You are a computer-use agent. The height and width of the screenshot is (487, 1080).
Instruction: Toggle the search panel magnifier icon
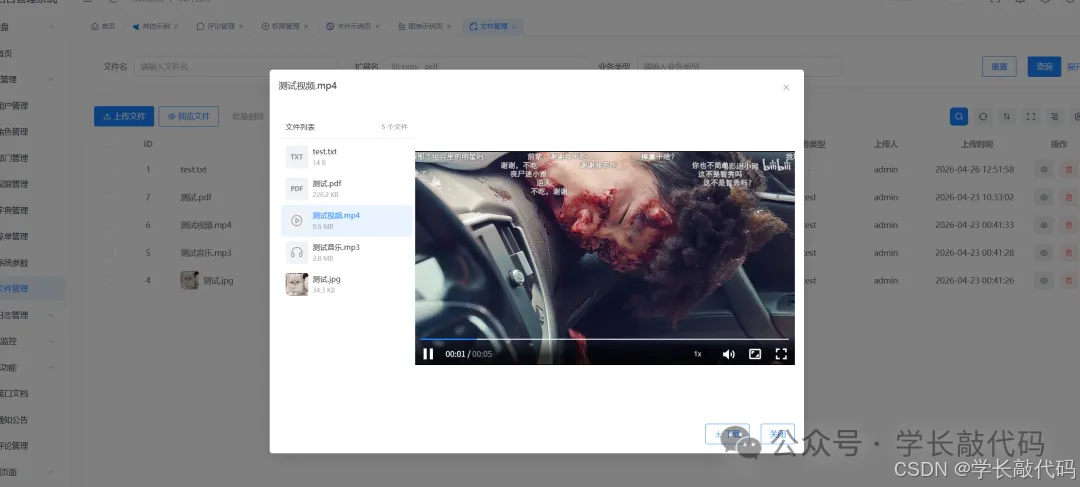(x=959, y=116)
